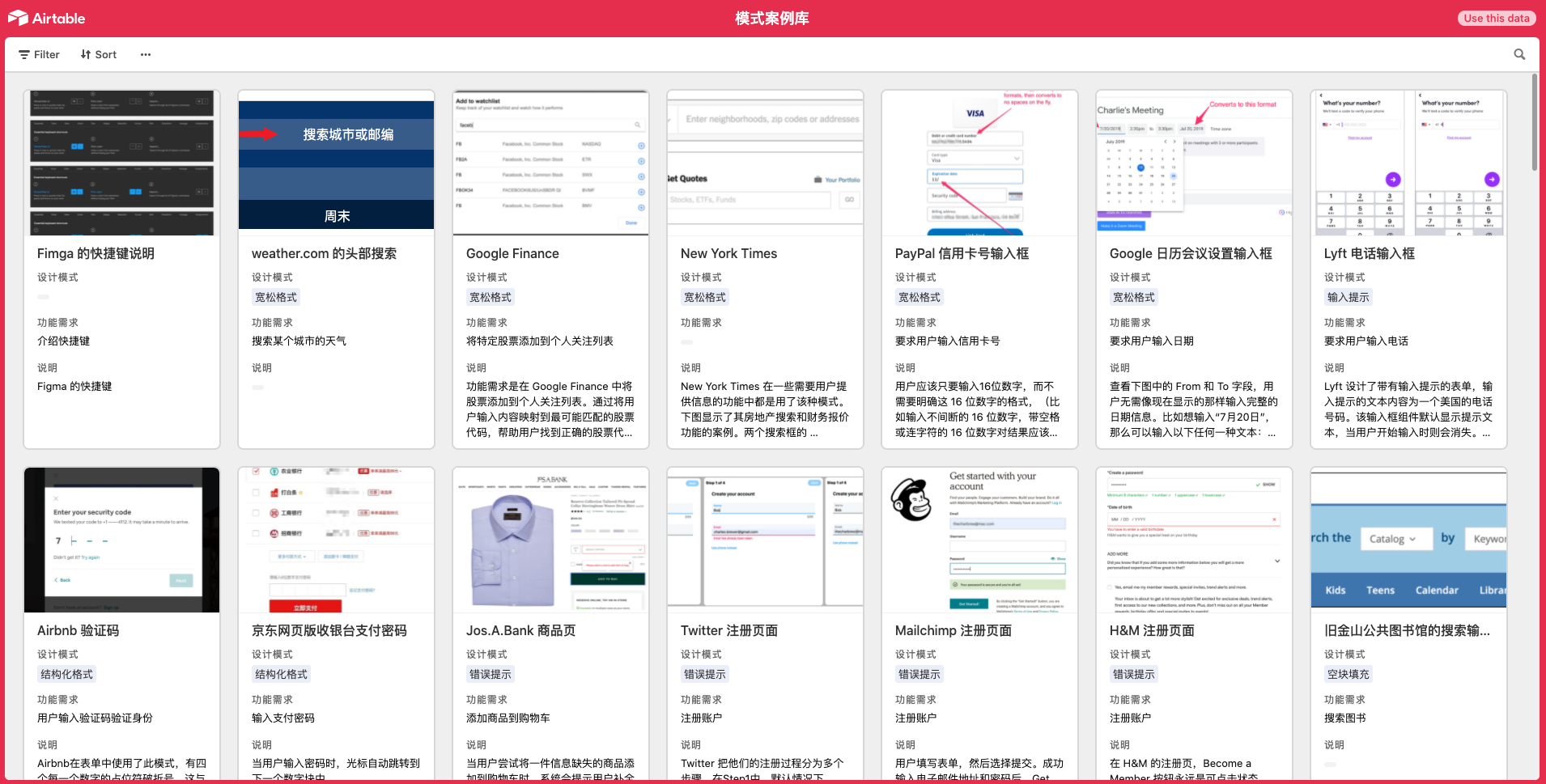Click the 宽松格式 tag on Google 日历 card
This screenshot has width=1546, height=784.
[x=1134, y=297]
